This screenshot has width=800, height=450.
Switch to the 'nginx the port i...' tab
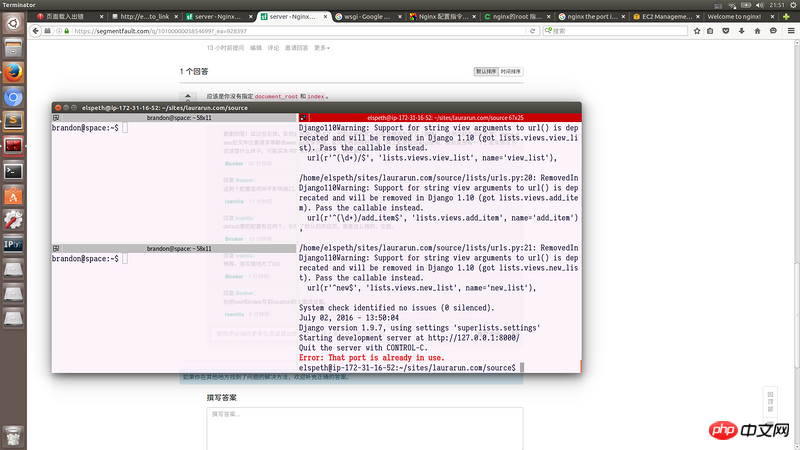coord(591,16)
